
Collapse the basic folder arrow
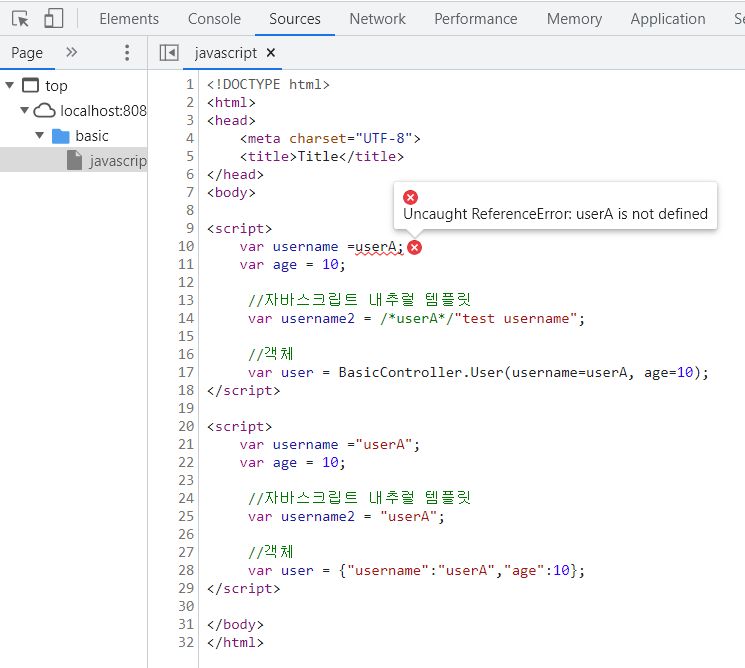tap(40, 135)
